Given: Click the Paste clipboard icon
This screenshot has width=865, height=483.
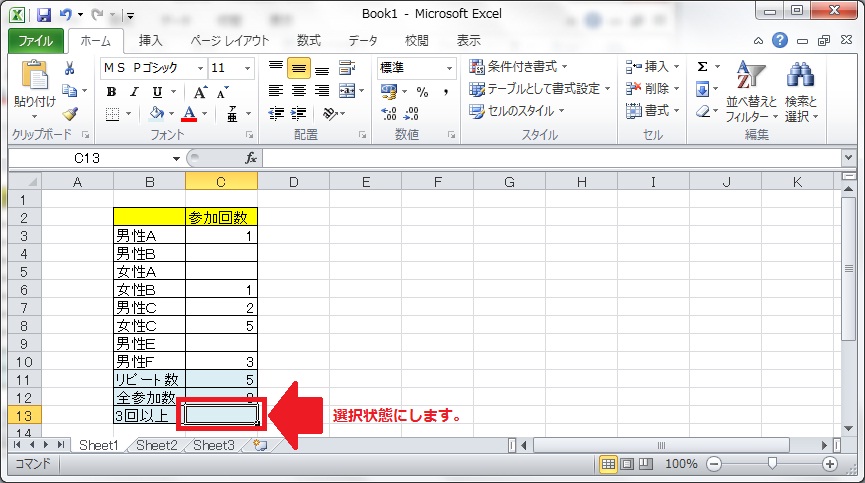Looking at the screenshot, I should [34, 75].
